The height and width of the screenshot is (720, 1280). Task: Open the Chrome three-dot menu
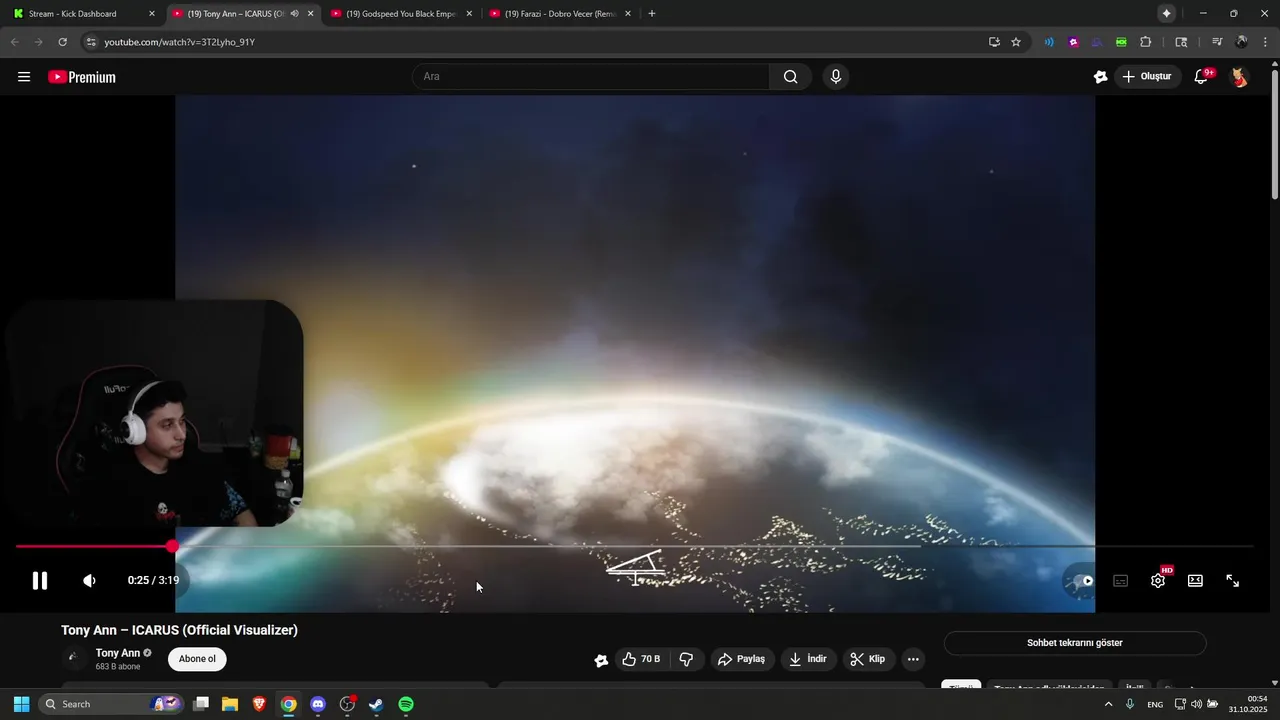click(x=1265, y=42)
